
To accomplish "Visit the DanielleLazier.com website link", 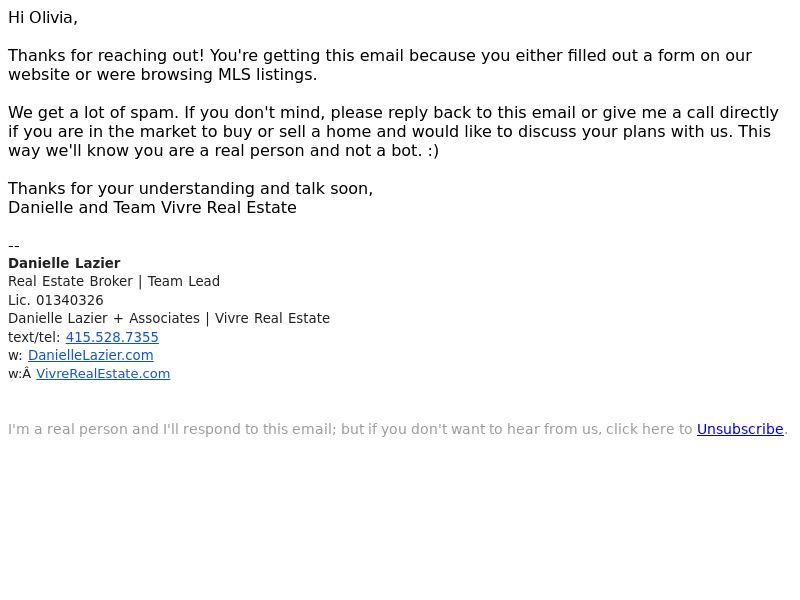I will [x=90, y=355].
